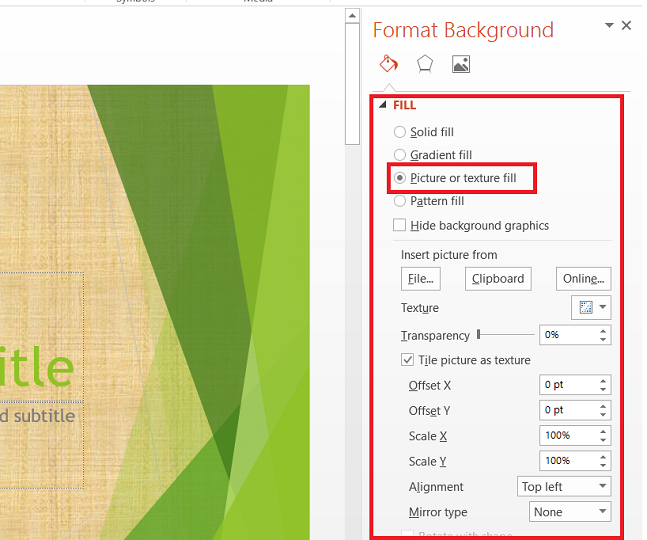
Task: Increase Offset X with up arrow
Action: (x=603, y=381)
